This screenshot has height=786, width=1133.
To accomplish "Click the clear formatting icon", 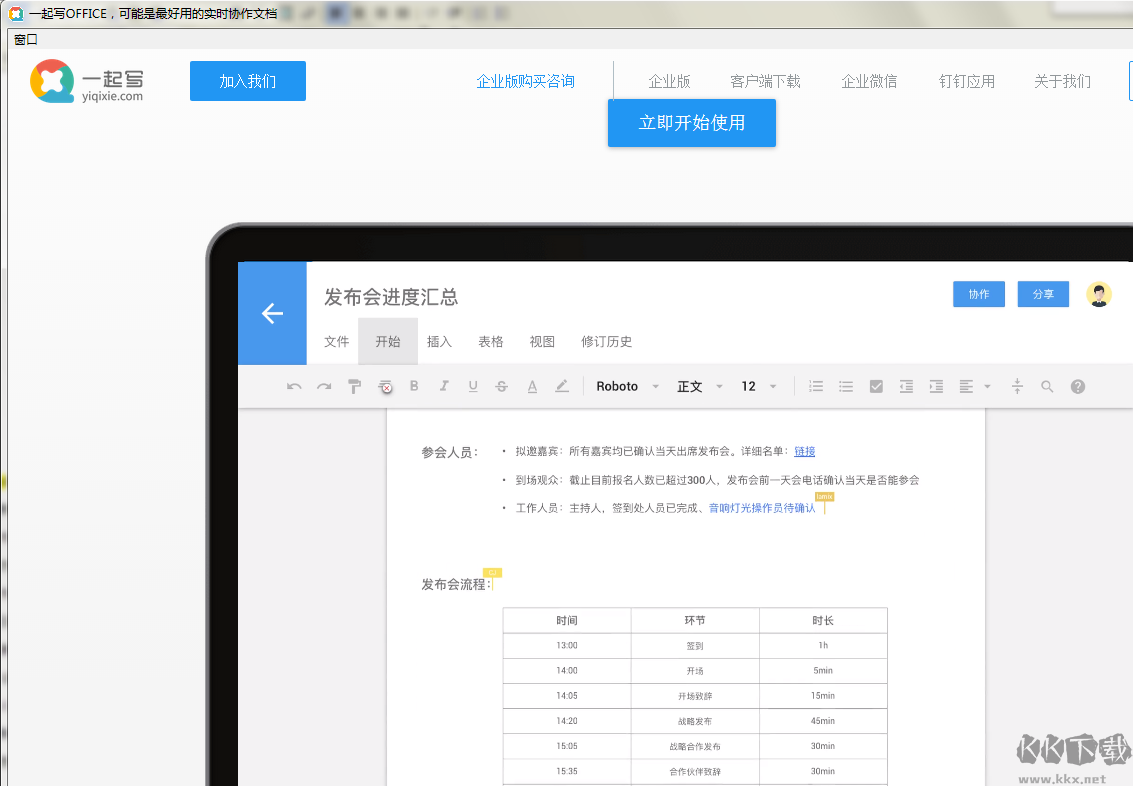I will point(385,386).
